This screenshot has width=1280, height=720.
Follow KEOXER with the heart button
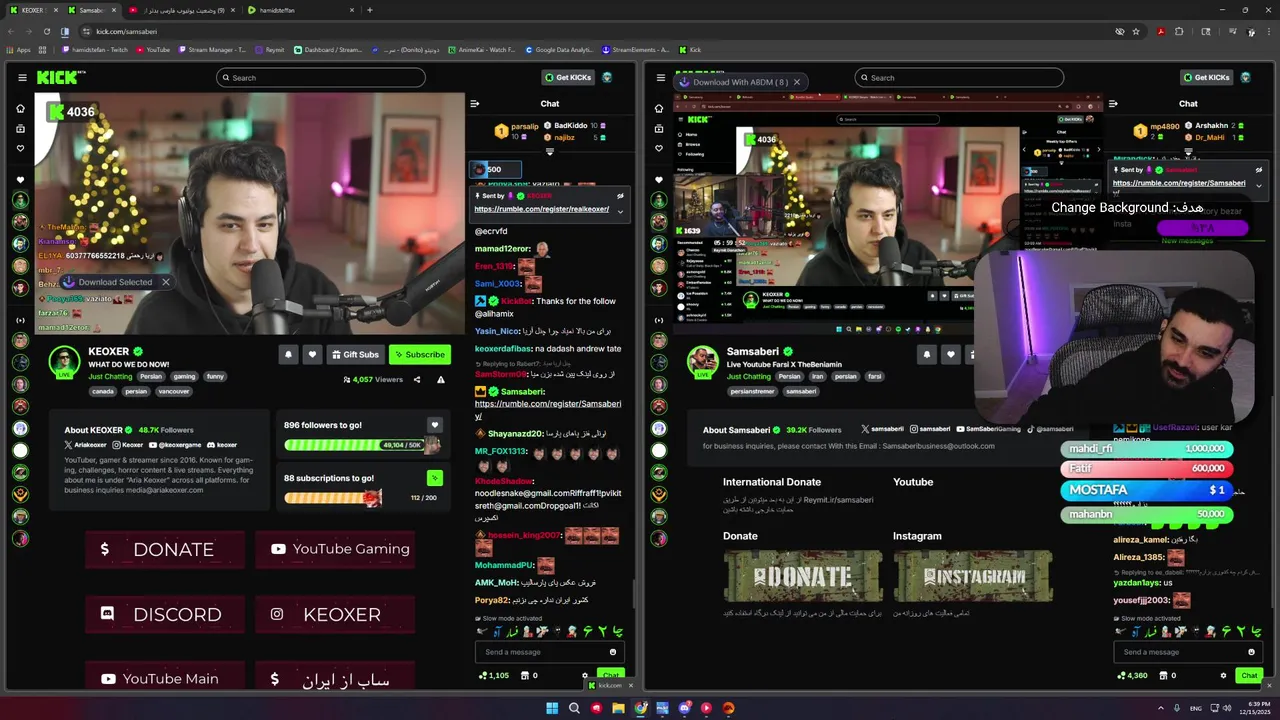(x=313, y=354)
